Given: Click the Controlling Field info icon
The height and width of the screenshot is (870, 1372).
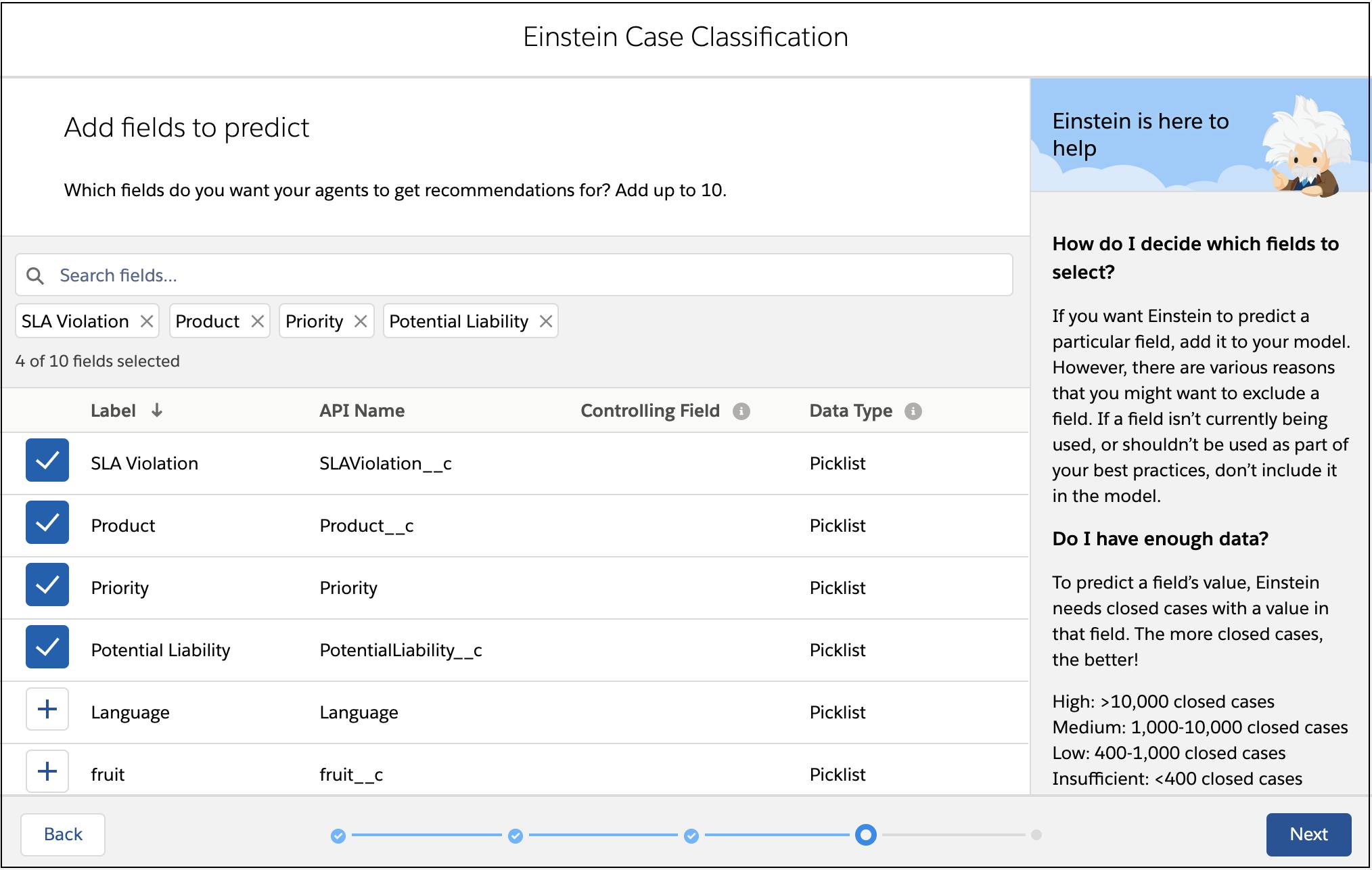Looking at the screenshot, I should (741, 411).
